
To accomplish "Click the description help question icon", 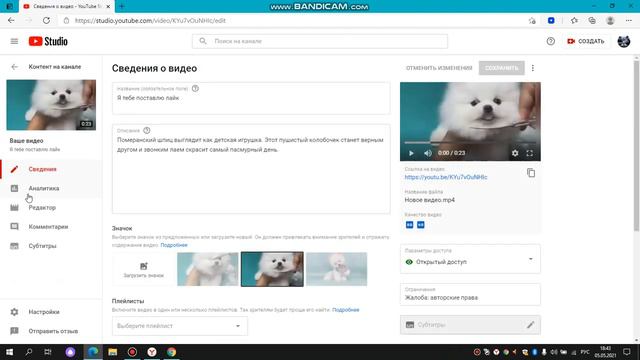I will tap(147, 130).
